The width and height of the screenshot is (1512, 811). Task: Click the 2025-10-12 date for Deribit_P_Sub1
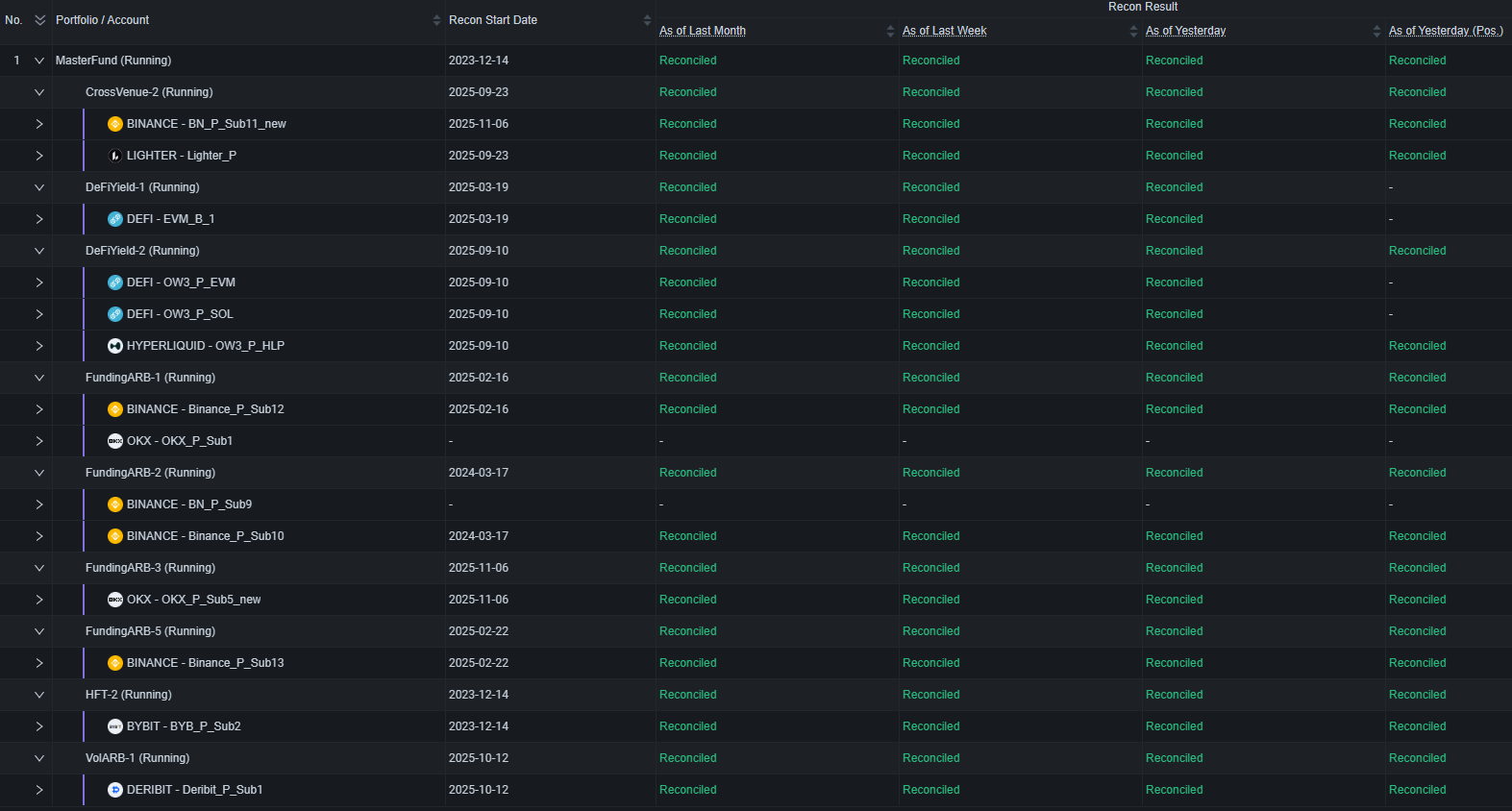point(479,790)
